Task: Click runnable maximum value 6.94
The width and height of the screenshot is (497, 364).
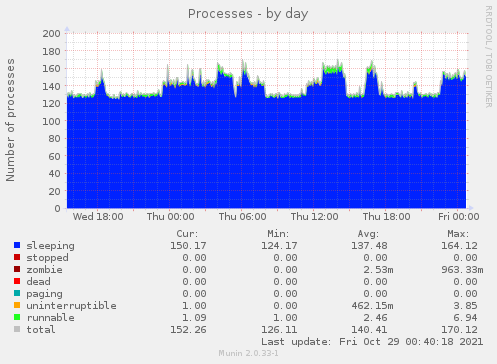Action: click(465, 318)
